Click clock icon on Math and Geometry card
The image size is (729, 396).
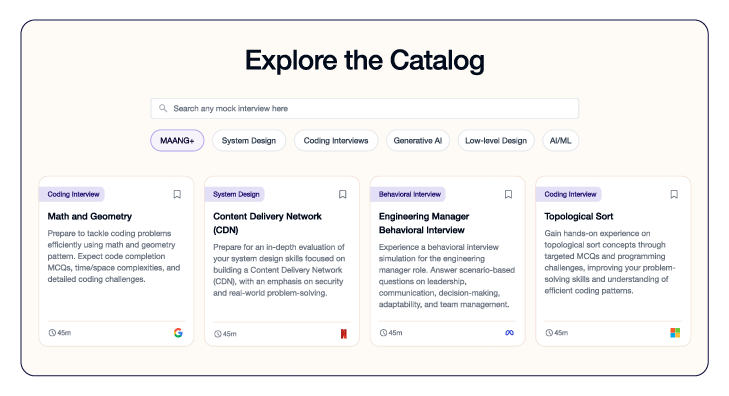(x=52, y=333)
